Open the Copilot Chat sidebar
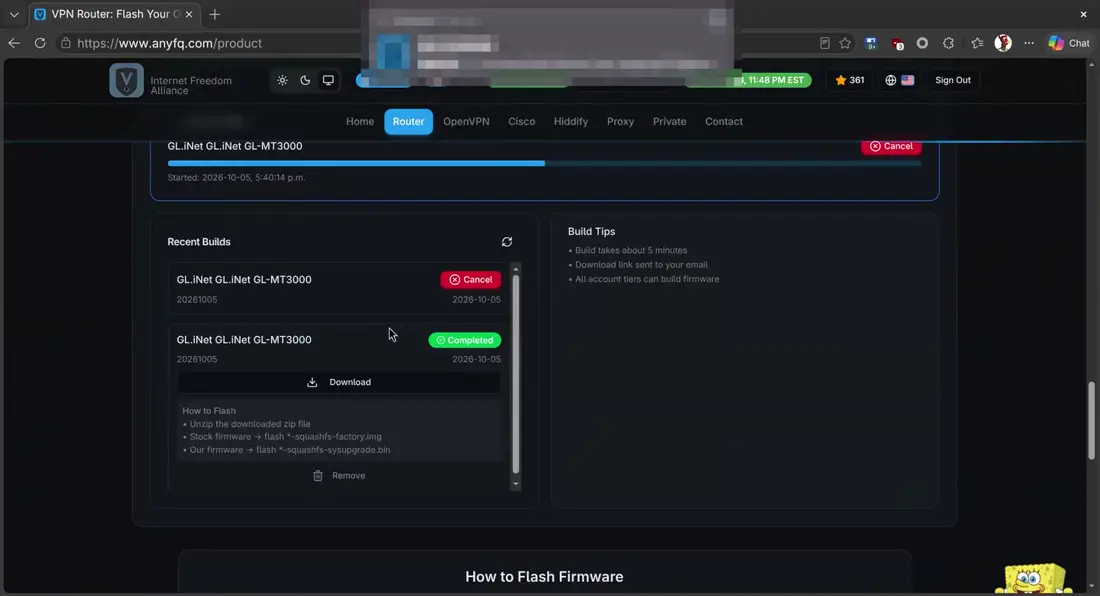The image size is (1100, 596). [x=1070, y=43]
